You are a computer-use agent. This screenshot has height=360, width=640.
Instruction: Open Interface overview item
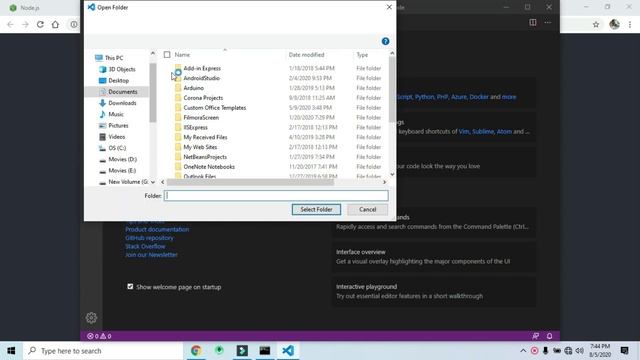click(434, 257)
